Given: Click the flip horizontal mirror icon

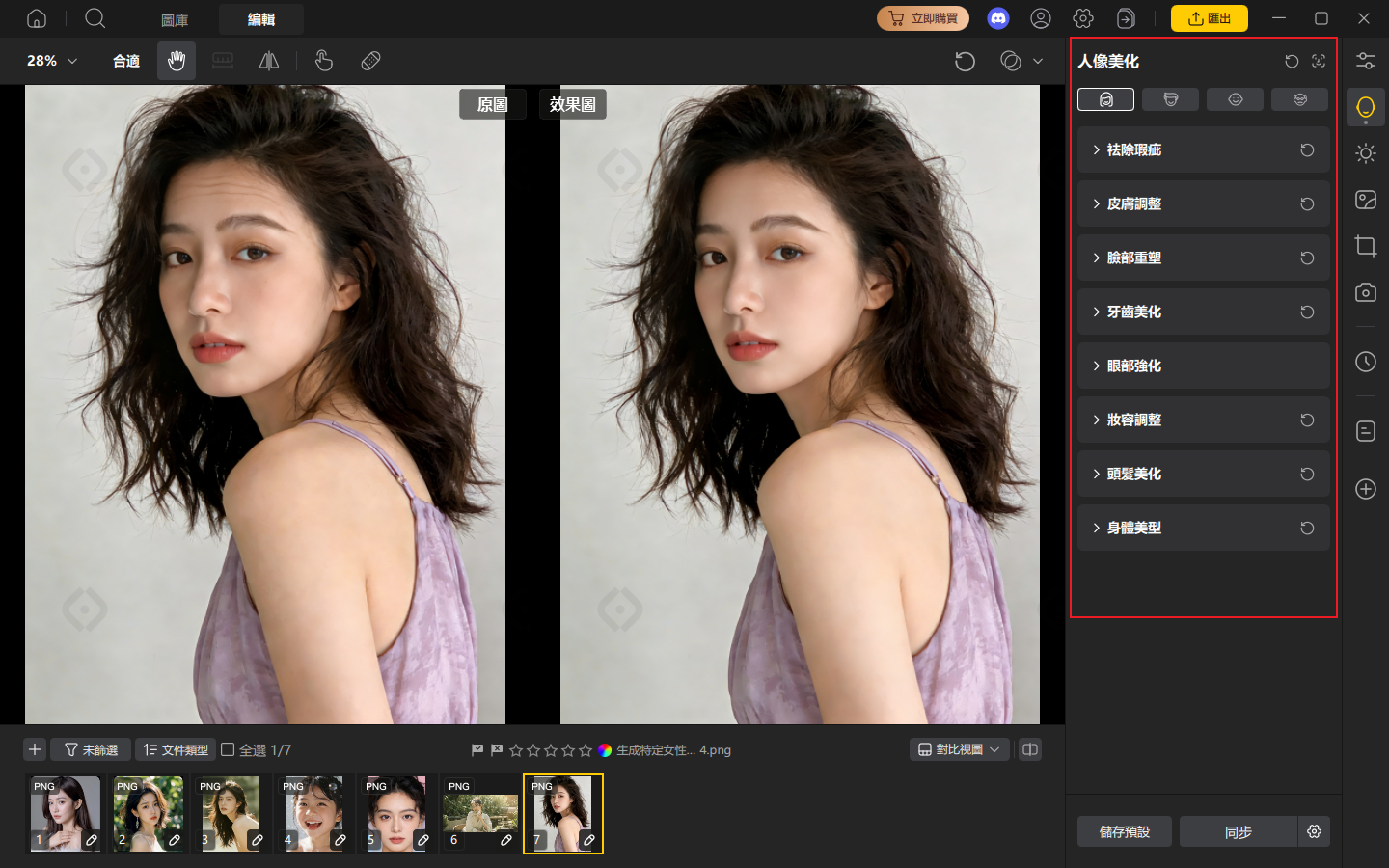Looking at the screenshot, I should (x=269, y=61).
